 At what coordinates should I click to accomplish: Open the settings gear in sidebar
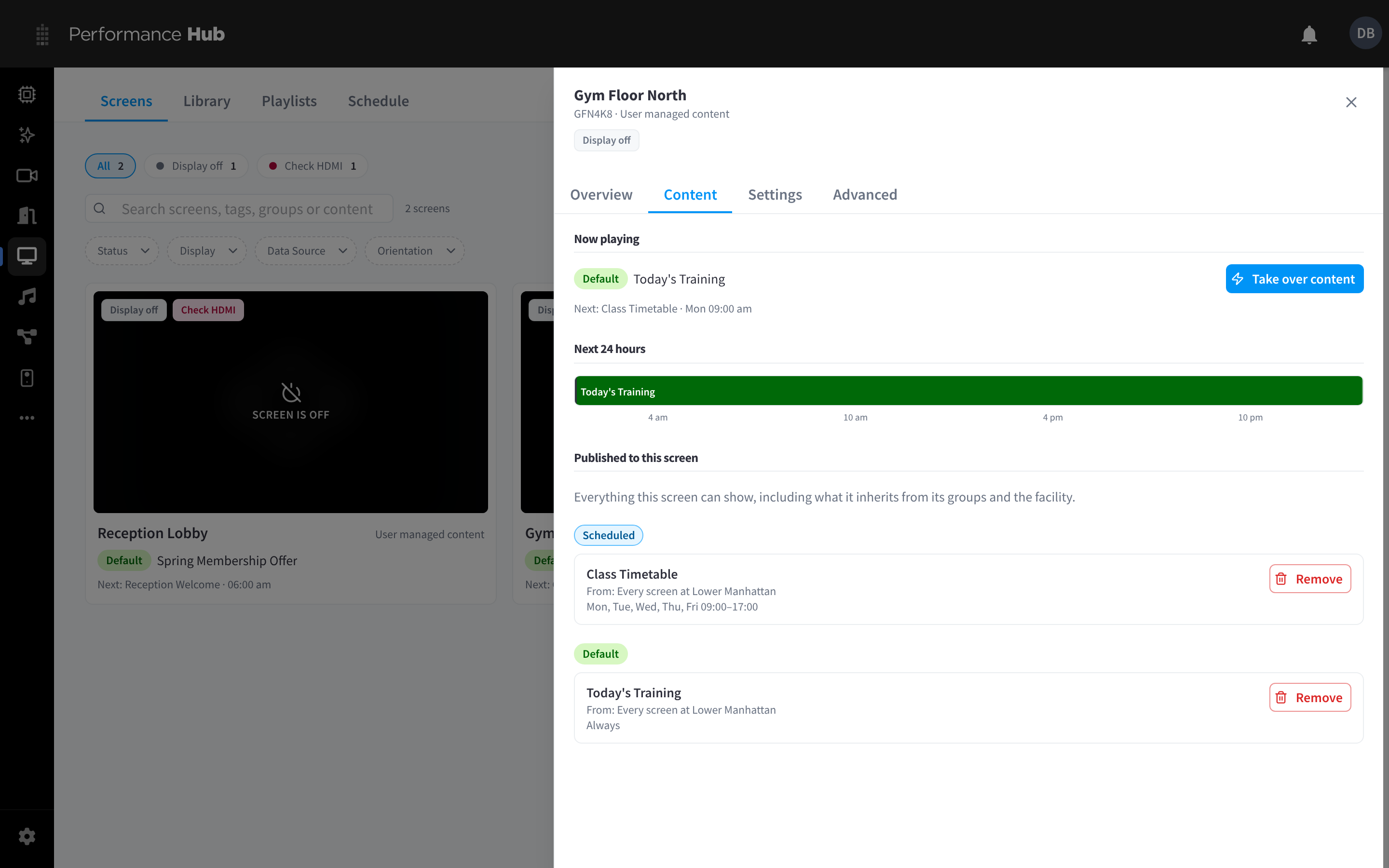click(27, 837)
